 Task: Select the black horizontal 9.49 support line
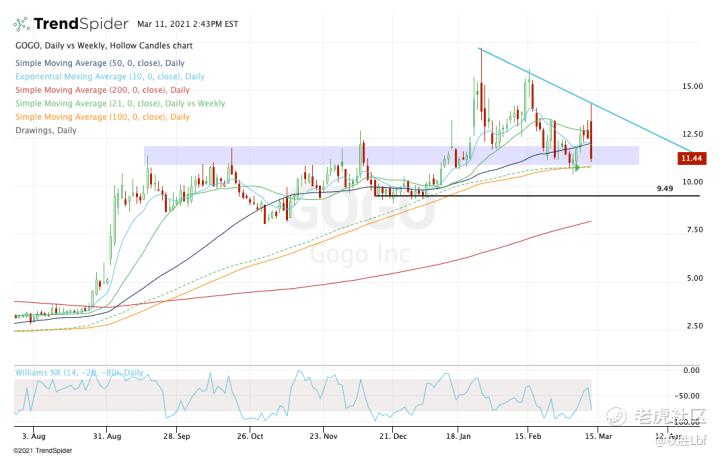click(x=537, y=196)
